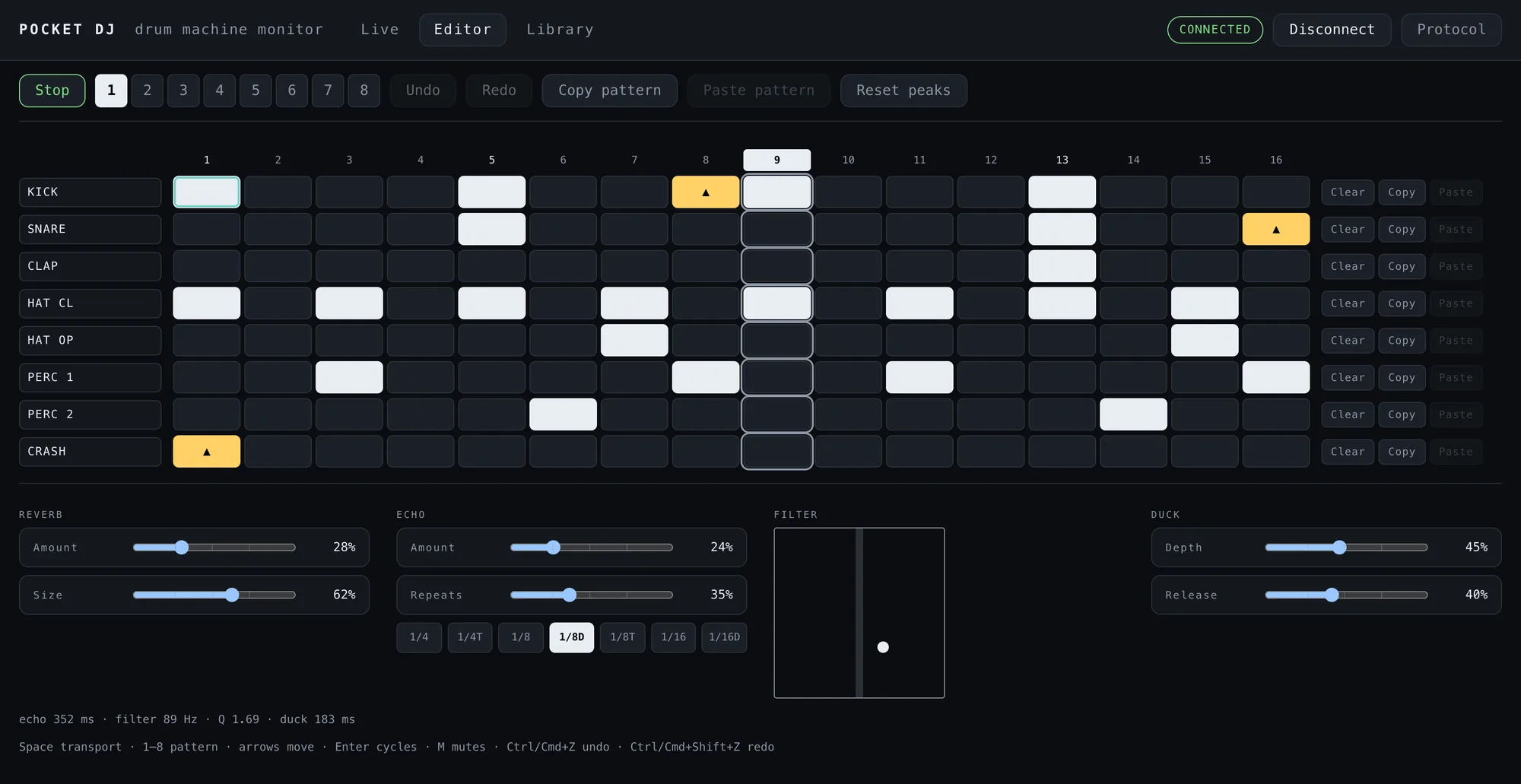This screenshot has width=1521, height=784.
Task: Click the Disconnect button
Action: click(1332, 30)
